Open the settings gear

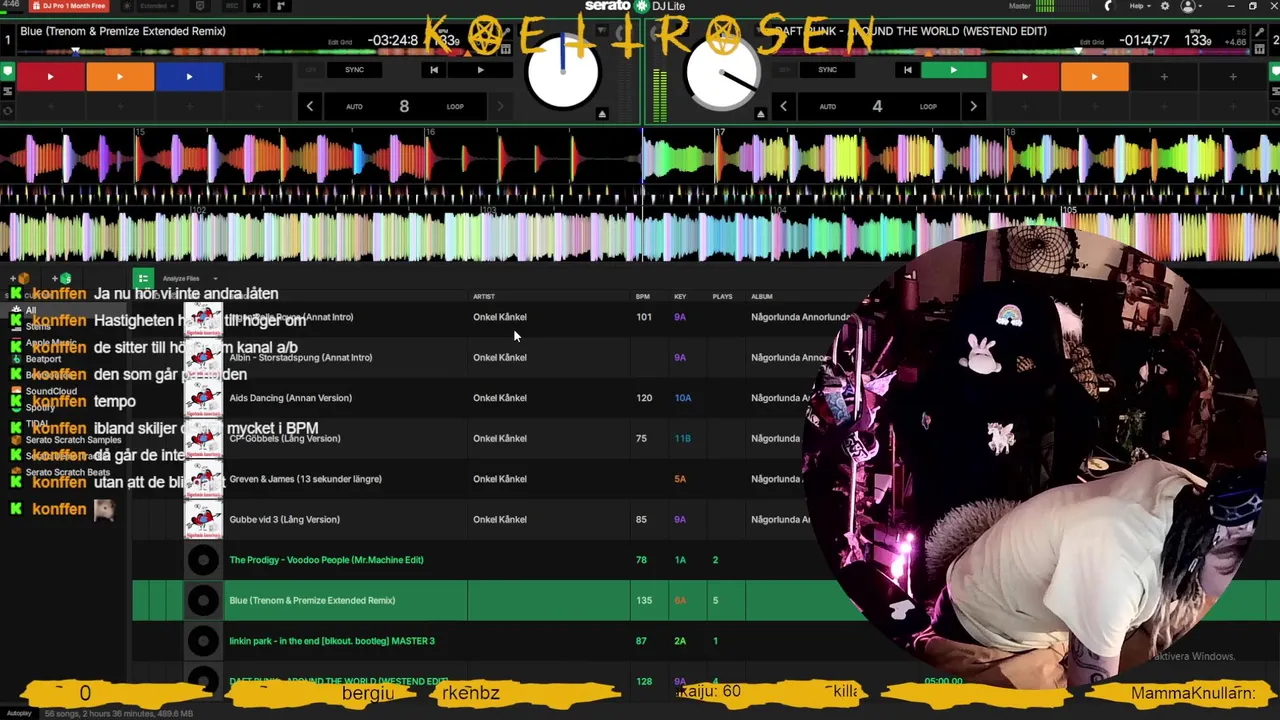tap(1164, 6)
